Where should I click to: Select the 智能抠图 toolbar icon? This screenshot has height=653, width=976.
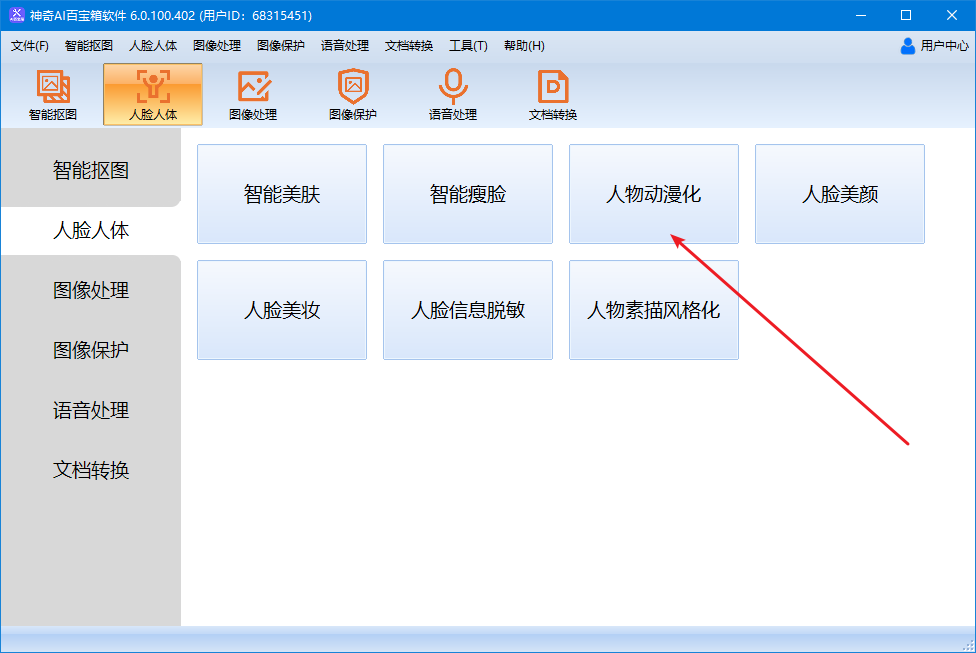(53, 95)
